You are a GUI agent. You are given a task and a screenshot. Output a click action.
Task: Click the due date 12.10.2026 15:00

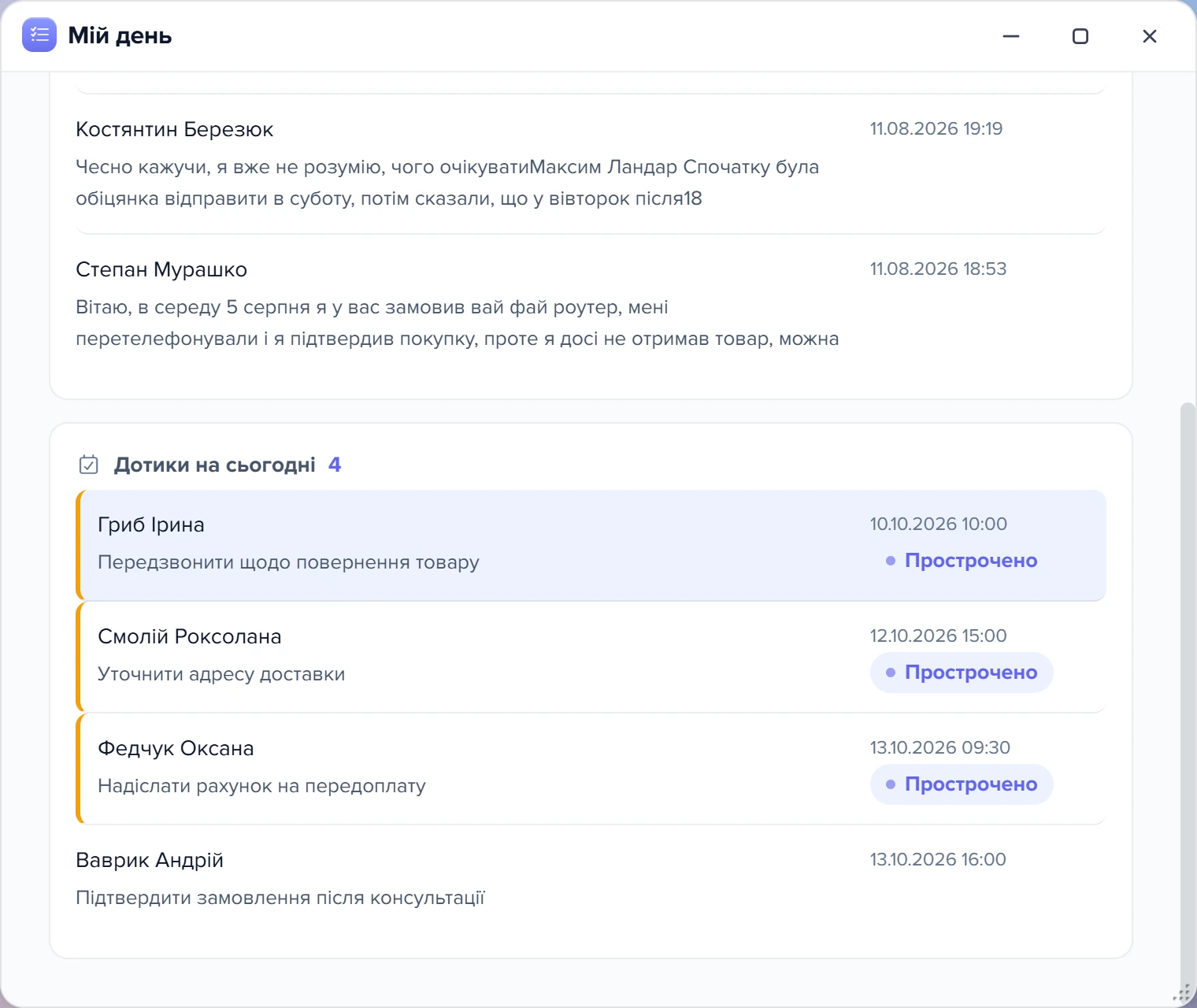point(938,636)
